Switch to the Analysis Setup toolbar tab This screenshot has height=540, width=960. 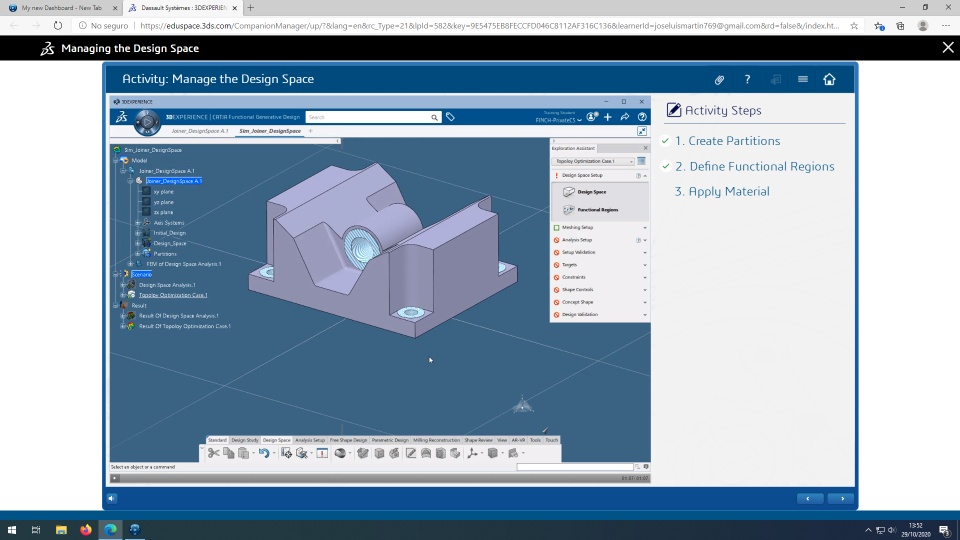tap(310, 440)
